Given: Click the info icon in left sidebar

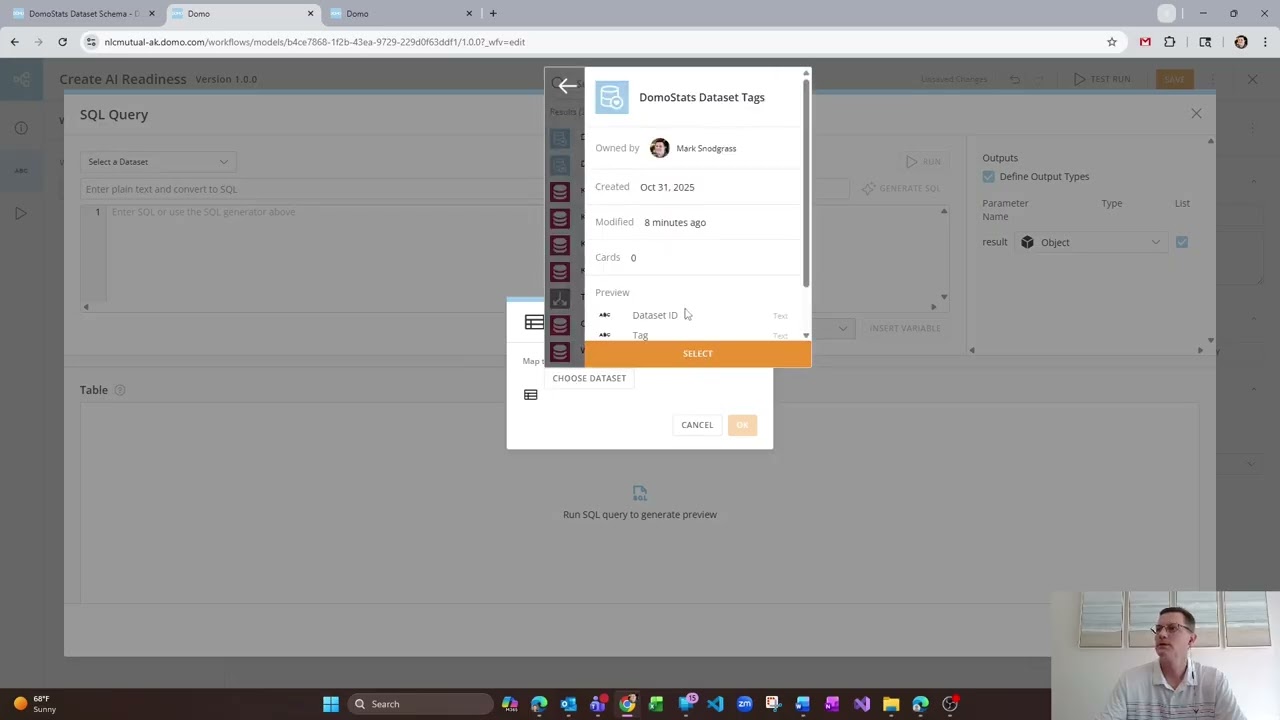Looking at the screenshot, I should point(21,128).
